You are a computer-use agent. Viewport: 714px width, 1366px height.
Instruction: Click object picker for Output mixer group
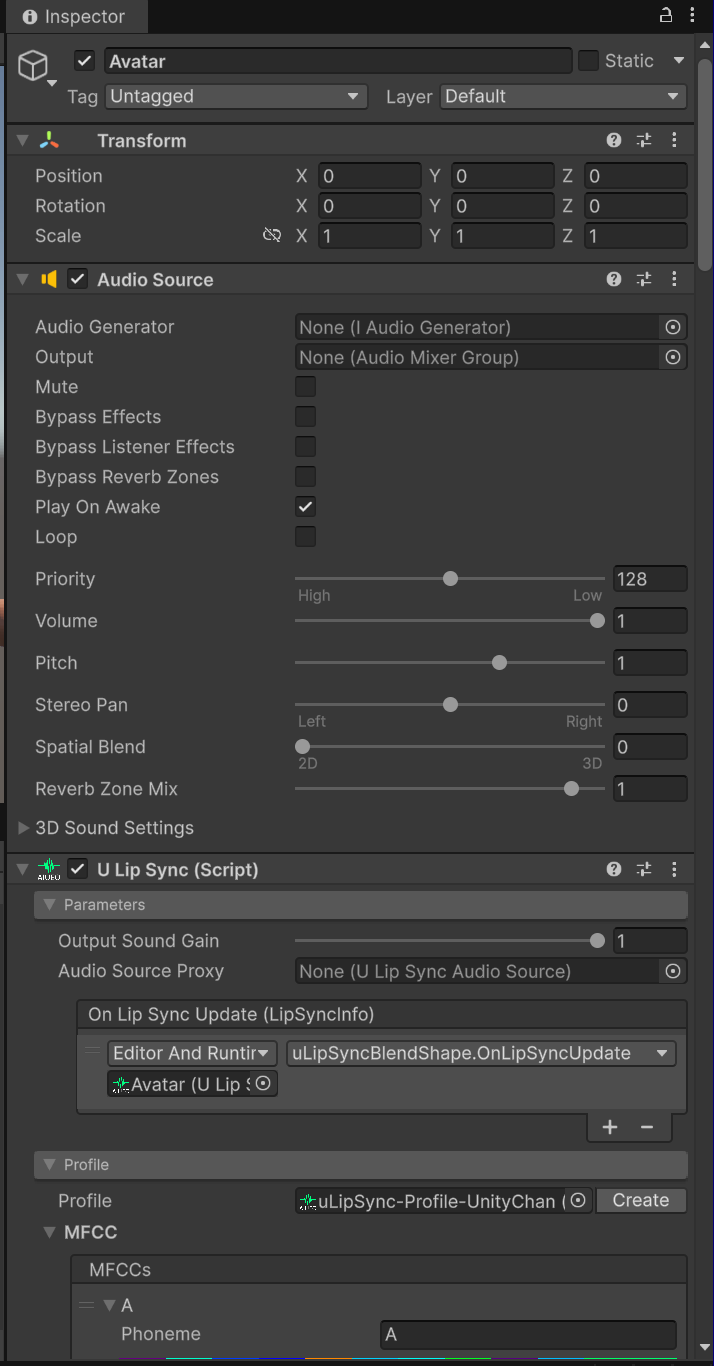673,357
